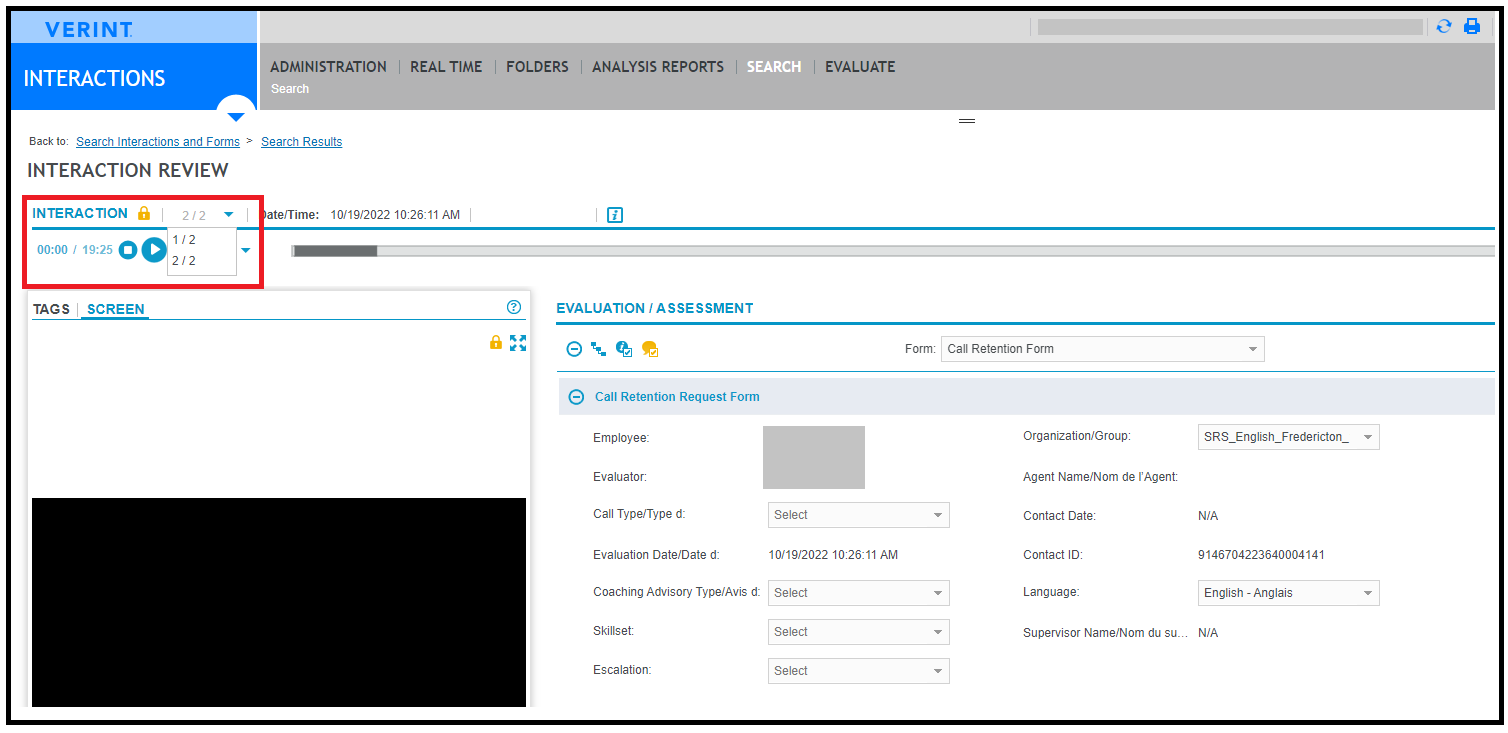Click the yellow comments icon in evaluation toolbar

coord(650,349)
